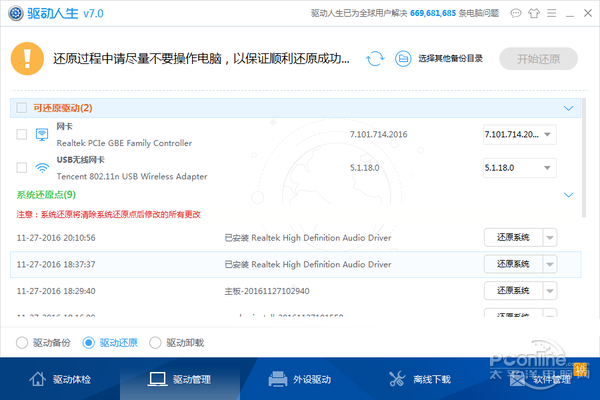Click the laptop icon for 驱动管理
The image size is (600, 400).
[x=157, y=379]
